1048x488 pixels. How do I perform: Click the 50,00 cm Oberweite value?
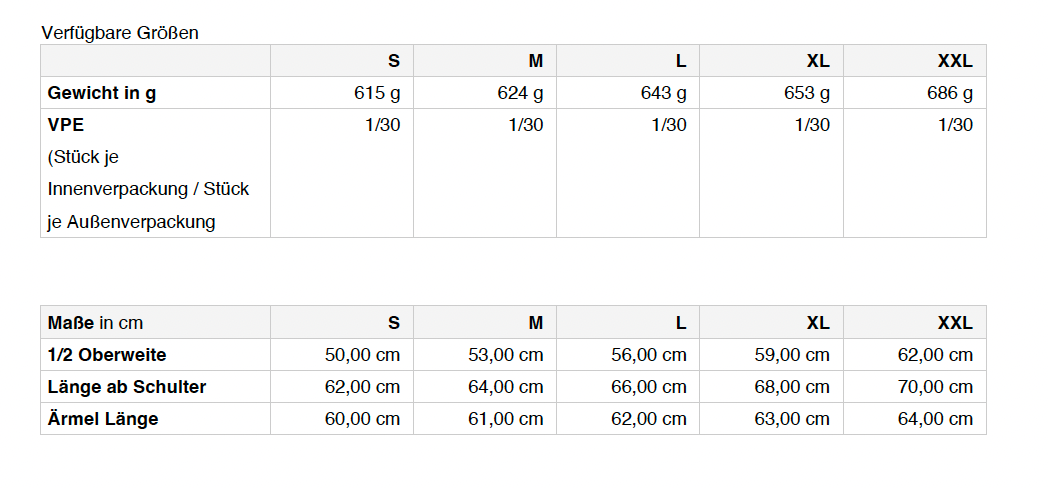362,355
